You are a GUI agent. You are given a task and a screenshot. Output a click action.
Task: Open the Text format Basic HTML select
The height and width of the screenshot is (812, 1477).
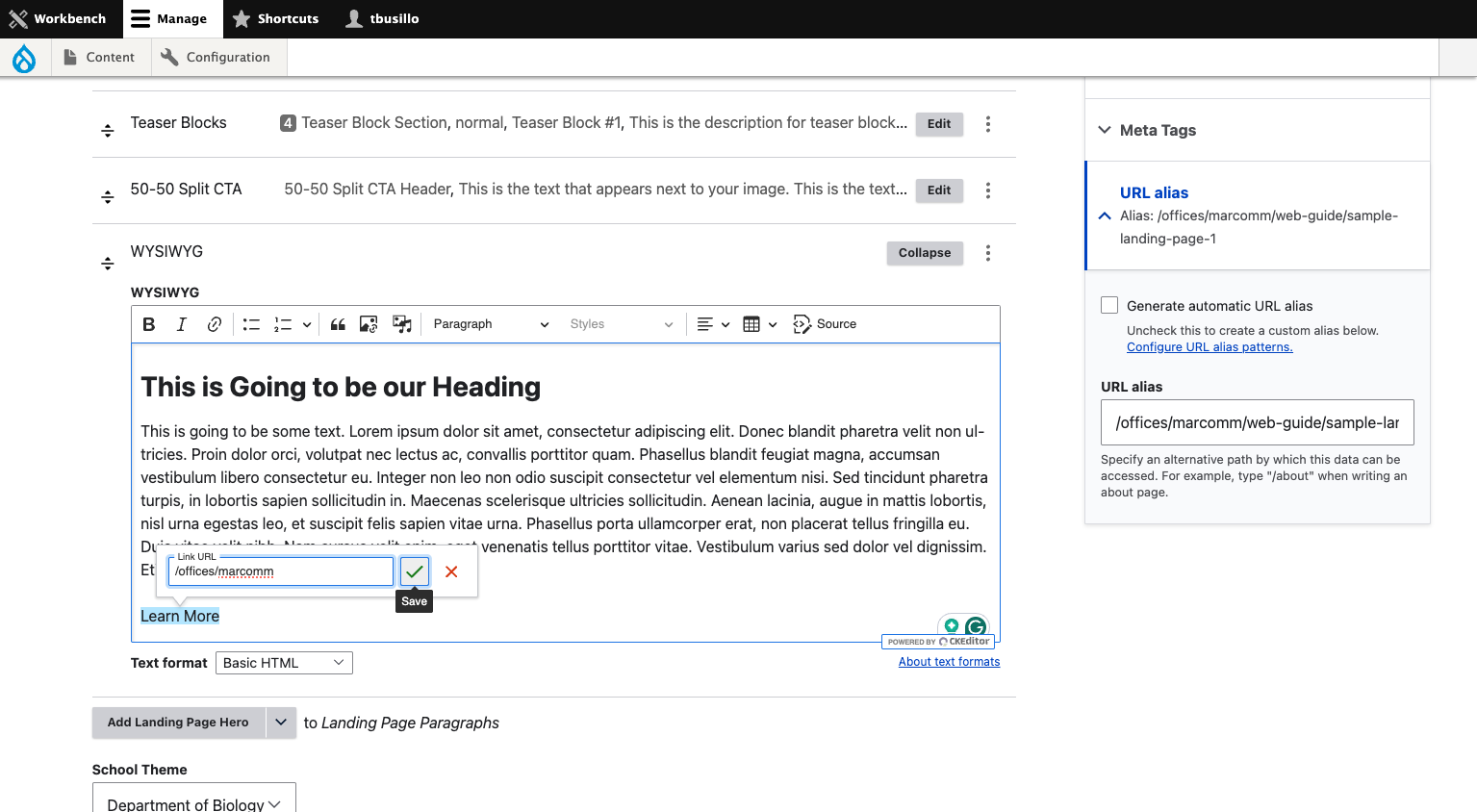[284, 663]
